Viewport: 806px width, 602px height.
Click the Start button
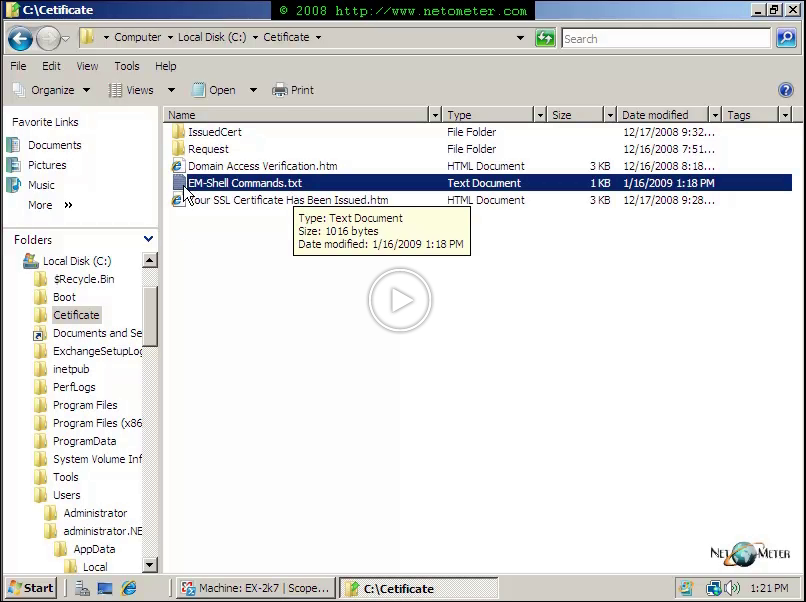(30, 588)
